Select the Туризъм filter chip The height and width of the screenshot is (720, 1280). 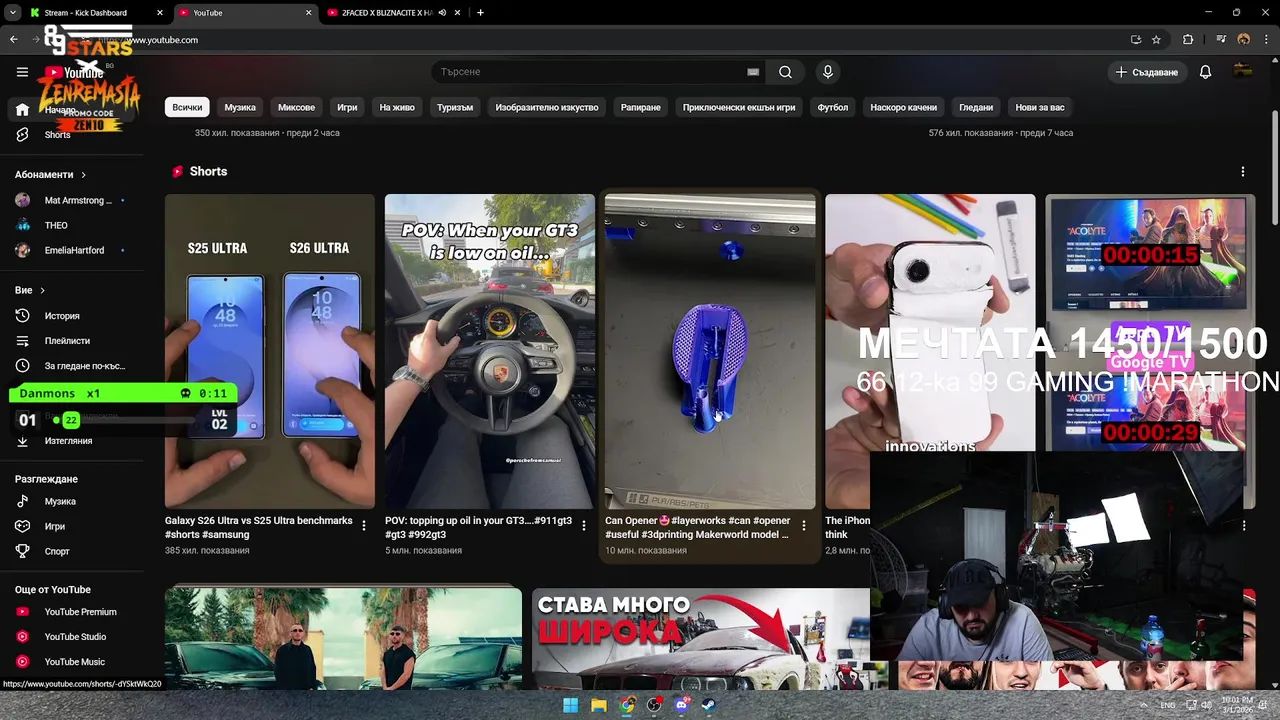455,107
